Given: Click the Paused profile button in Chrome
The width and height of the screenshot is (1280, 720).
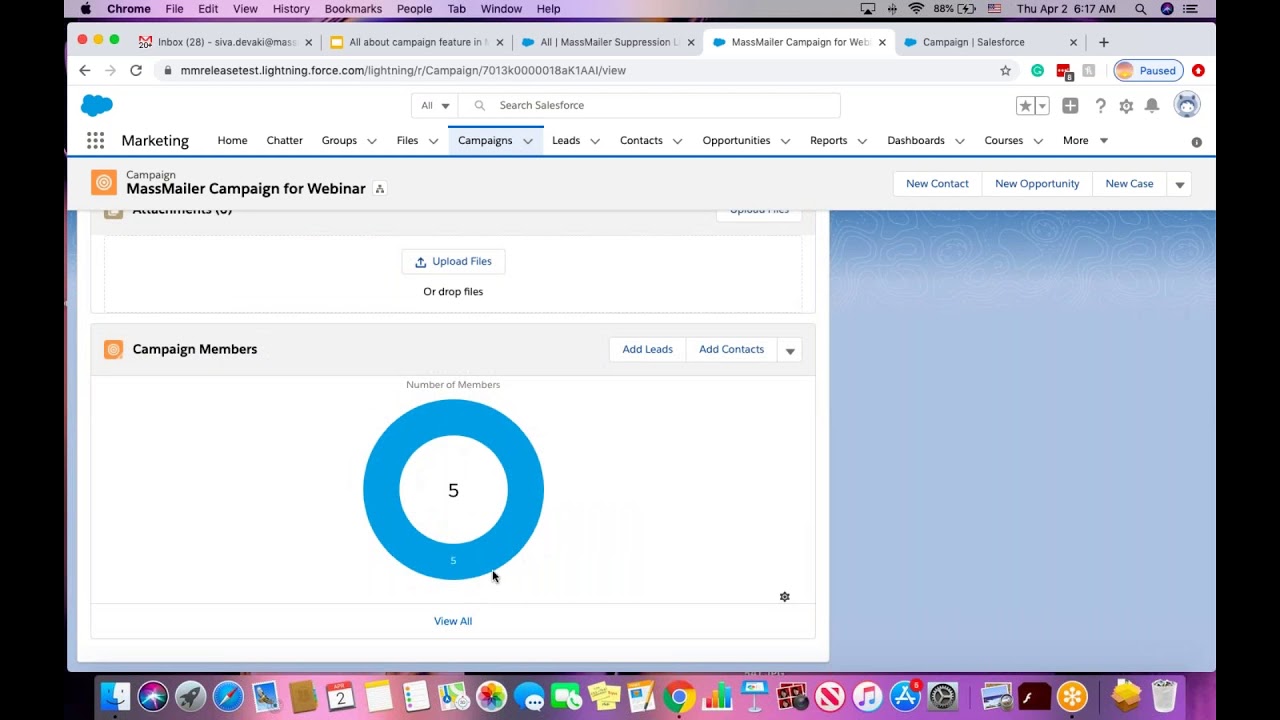Looking at the screenshot, I should 1148,70.
